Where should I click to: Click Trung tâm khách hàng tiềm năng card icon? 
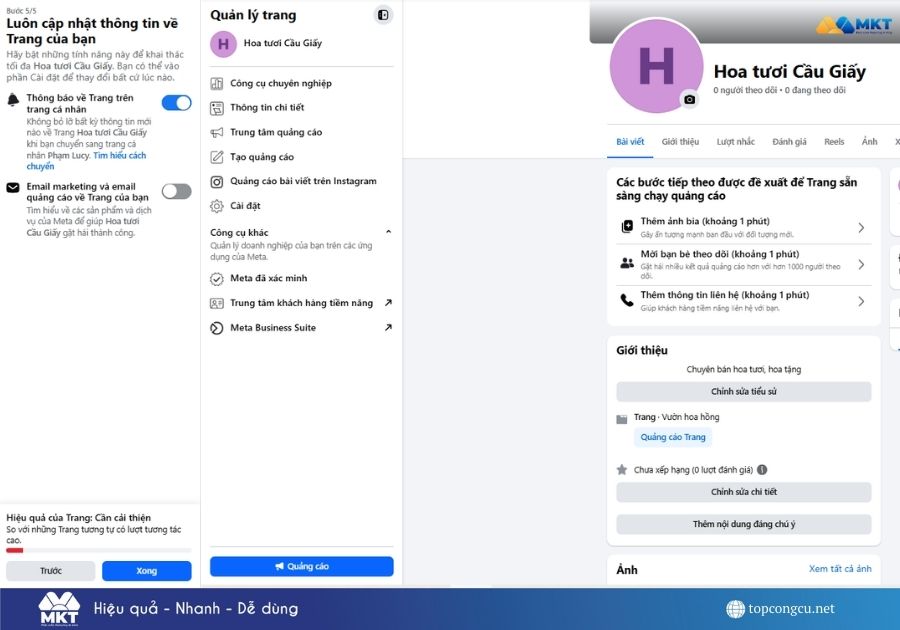[x=216, y=303]
